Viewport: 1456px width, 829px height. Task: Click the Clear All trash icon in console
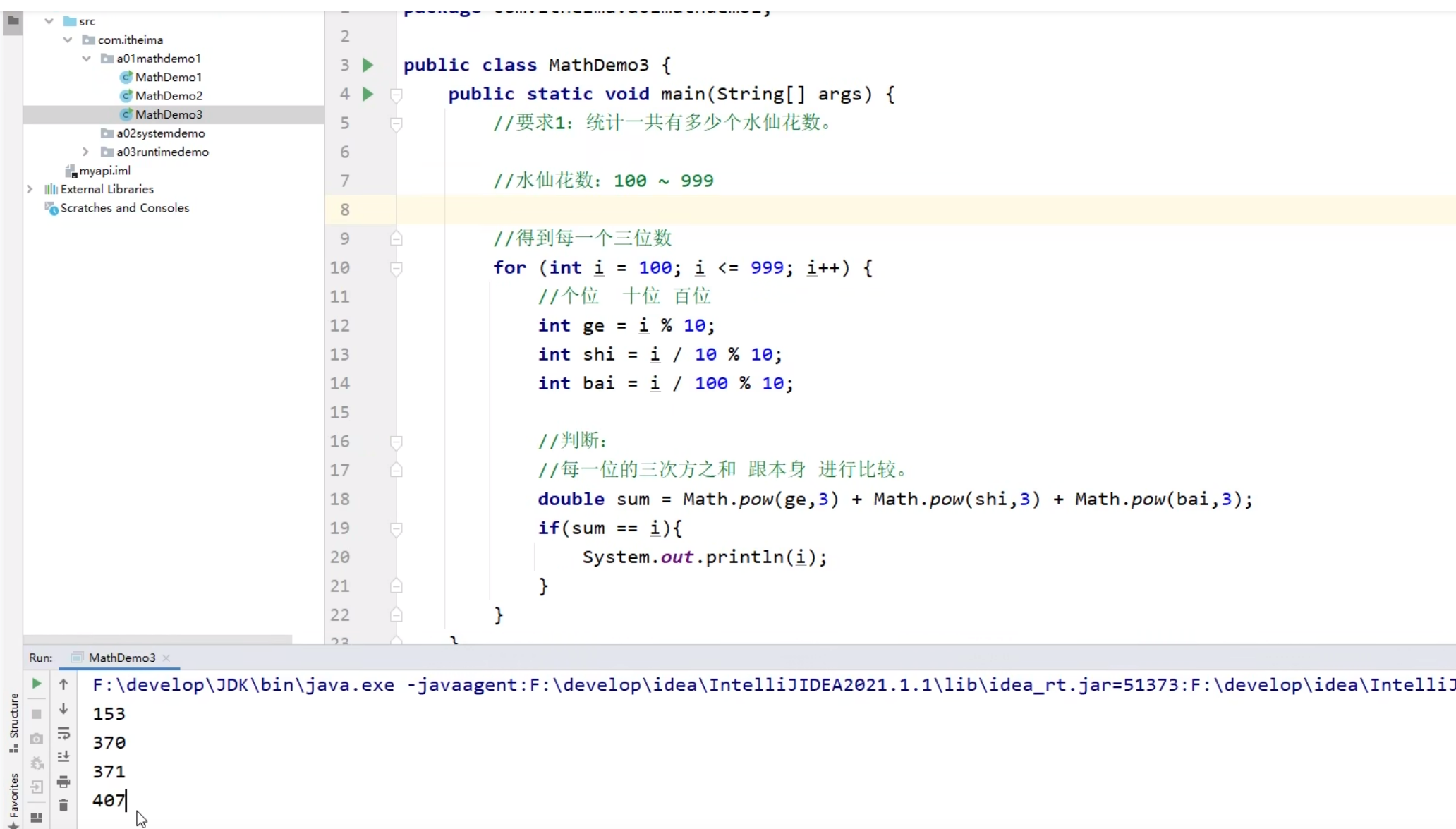[63, 804]
